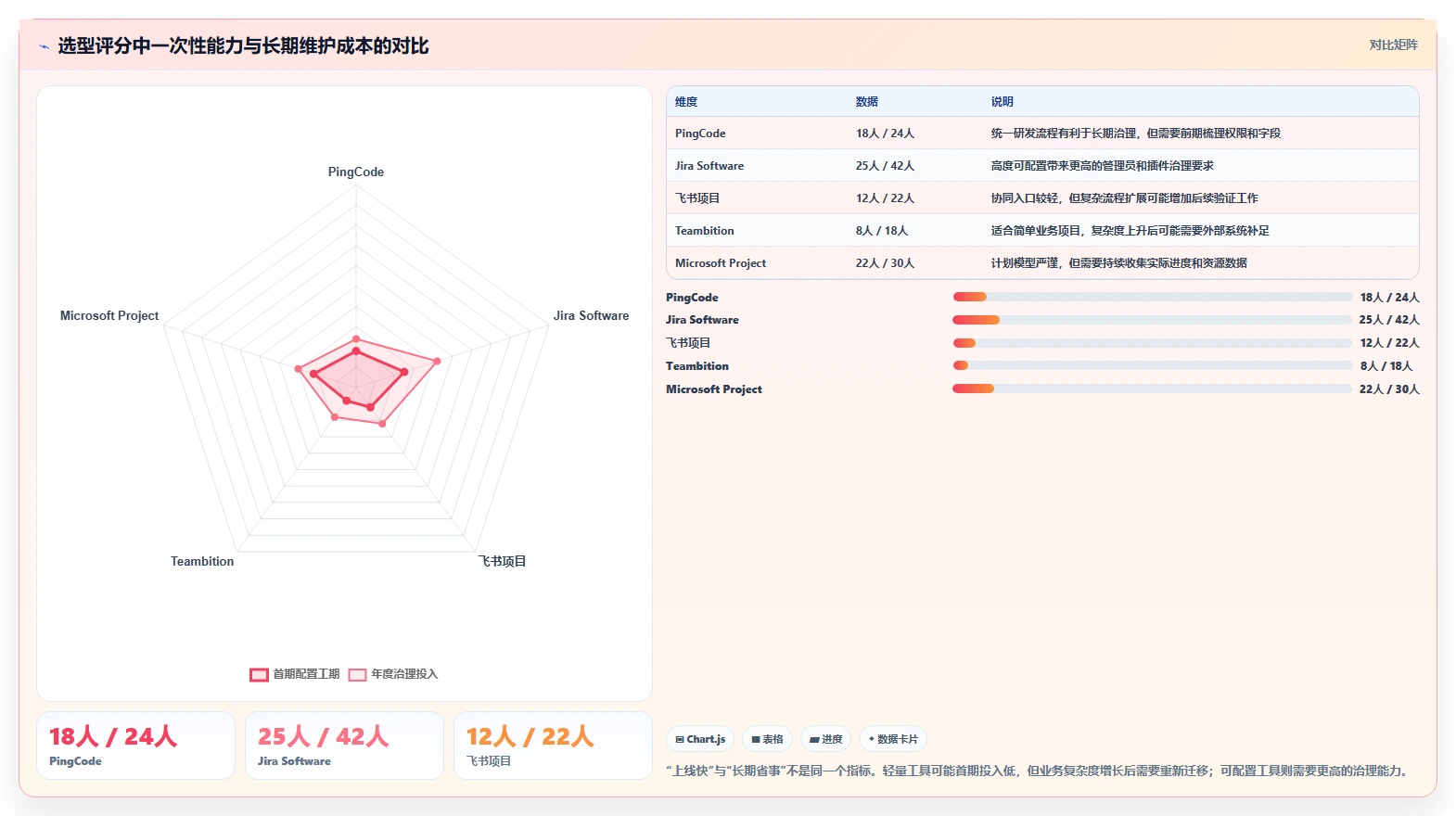Click the Teambition progress bar
The height and width of the screenshot is (816, 1456).
point(1152,365)
